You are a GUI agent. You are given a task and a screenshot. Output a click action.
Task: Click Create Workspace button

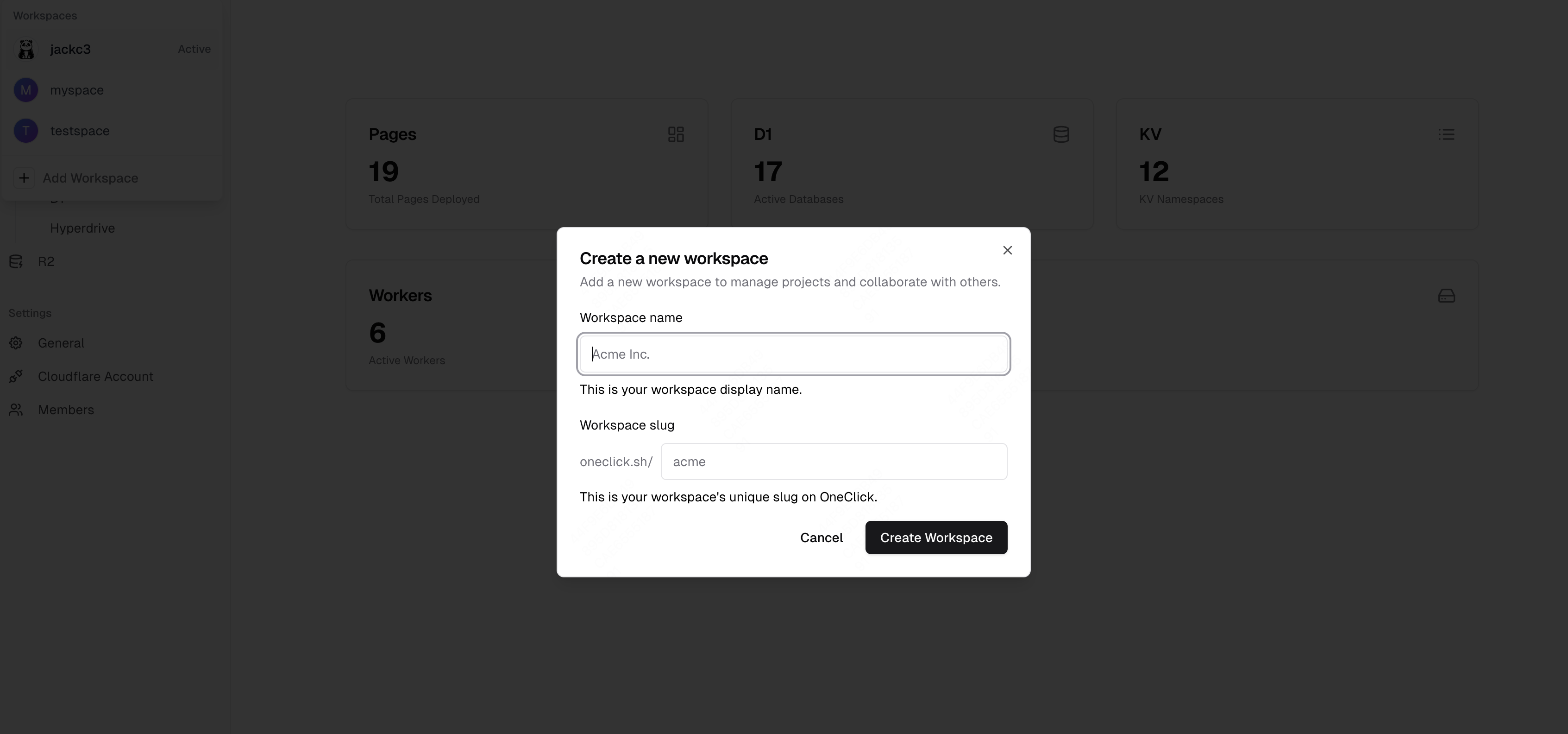936,537
